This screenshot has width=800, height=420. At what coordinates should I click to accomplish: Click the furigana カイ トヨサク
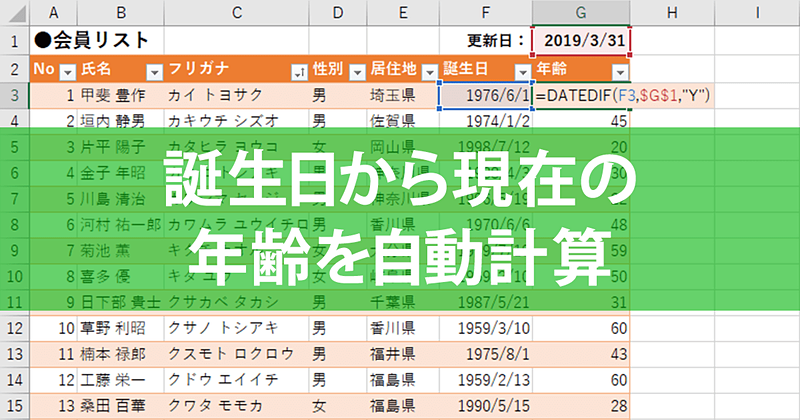point(215,95)
